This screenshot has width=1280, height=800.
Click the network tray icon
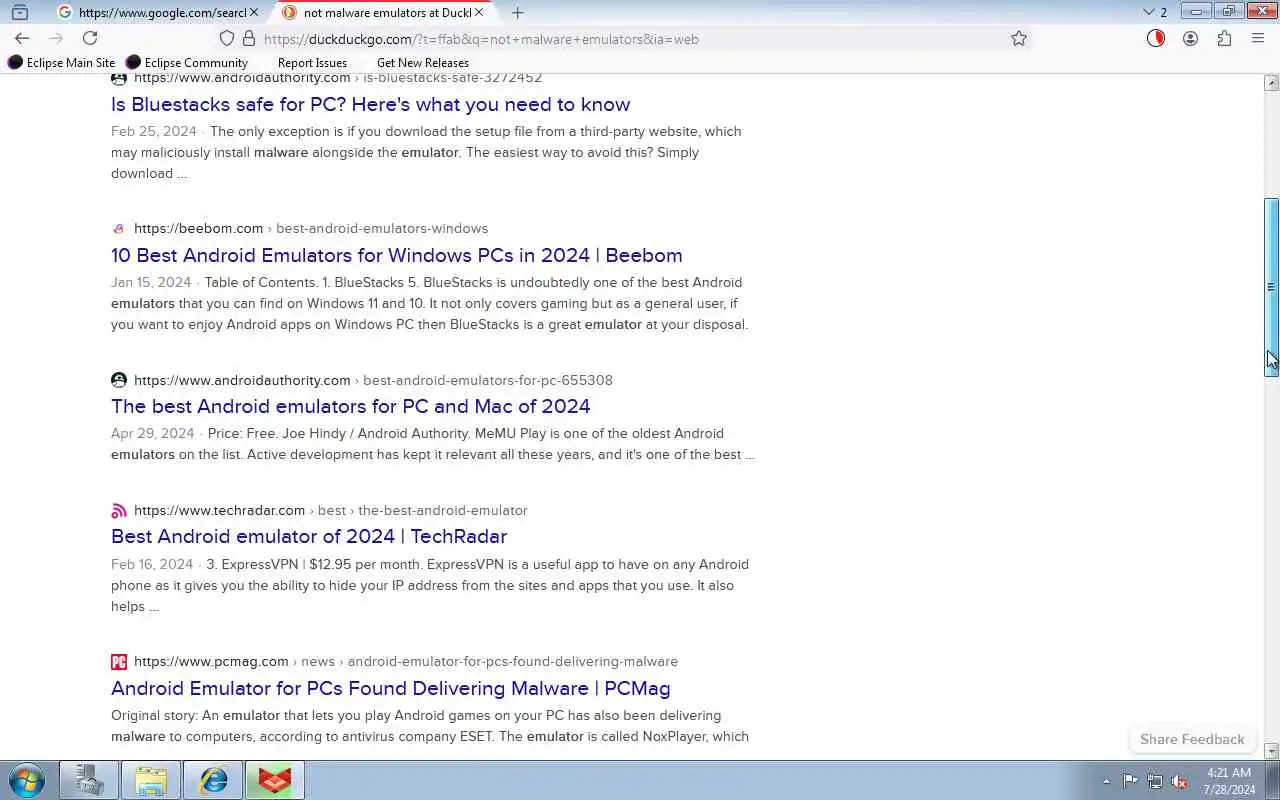[1155, 781]
